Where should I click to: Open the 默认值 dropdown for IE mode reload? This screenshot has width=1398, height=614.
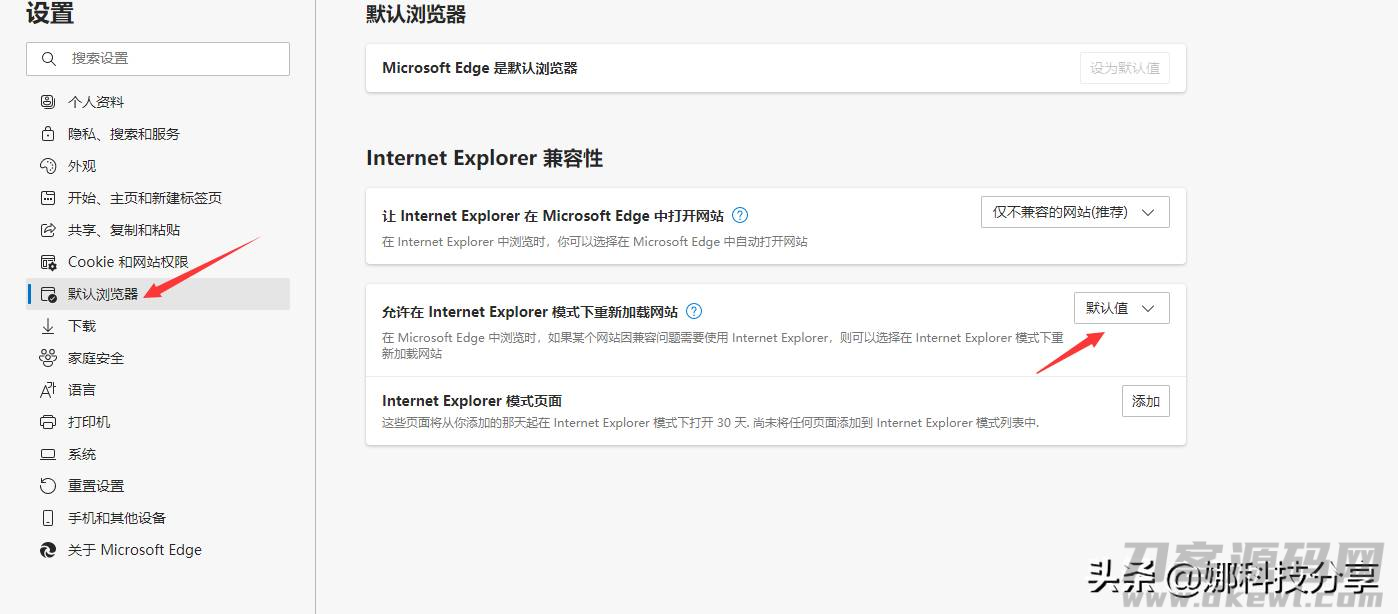1121,308
